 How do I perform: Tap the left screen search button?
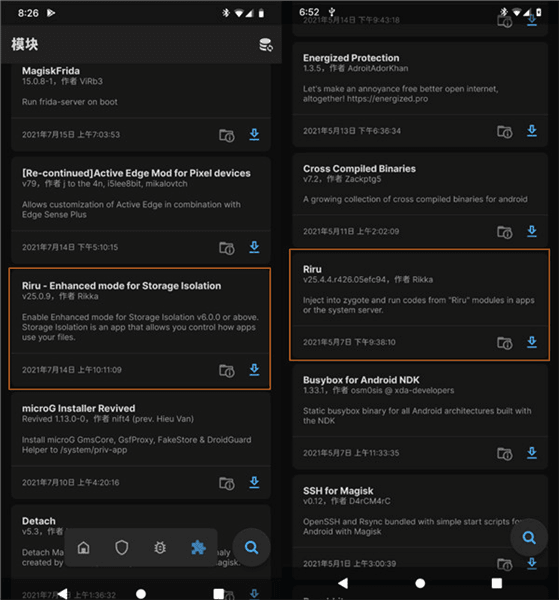point(251,548)
